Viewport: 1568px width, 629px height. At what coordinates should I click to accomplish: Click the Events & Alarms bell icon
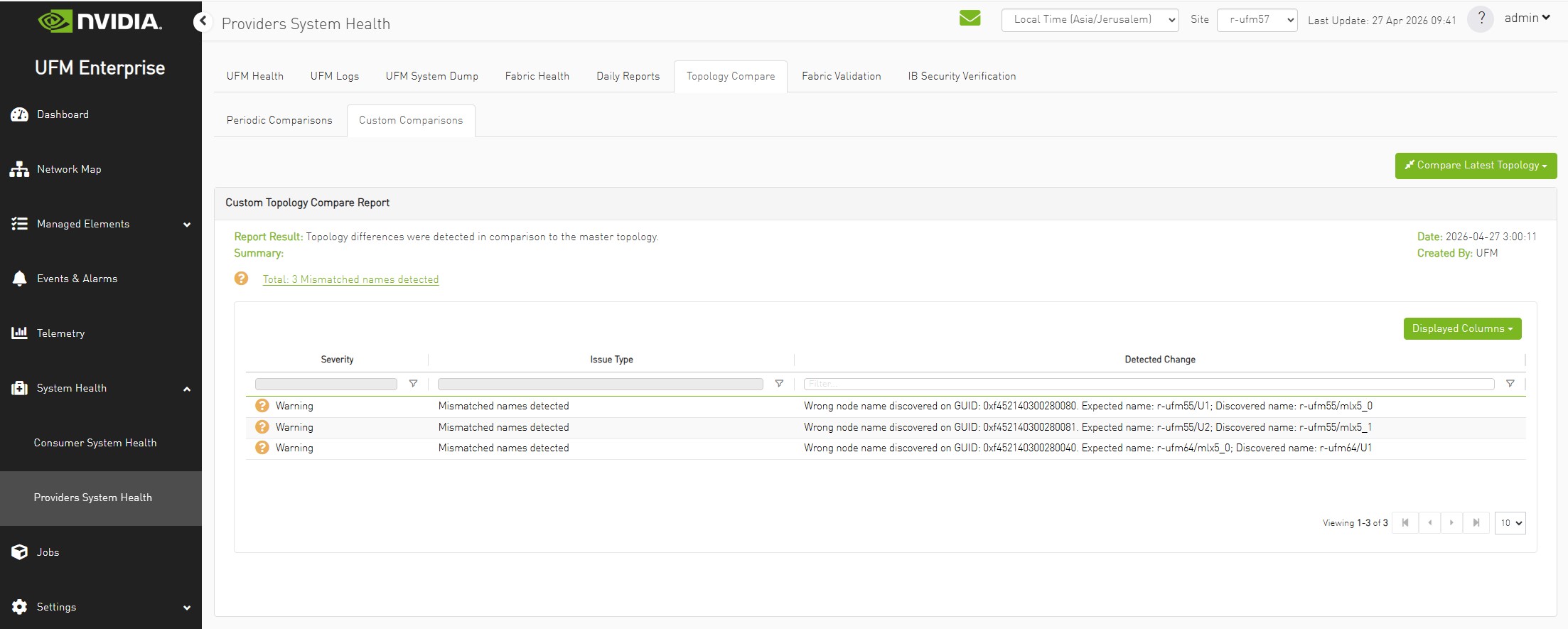point(19,279)
